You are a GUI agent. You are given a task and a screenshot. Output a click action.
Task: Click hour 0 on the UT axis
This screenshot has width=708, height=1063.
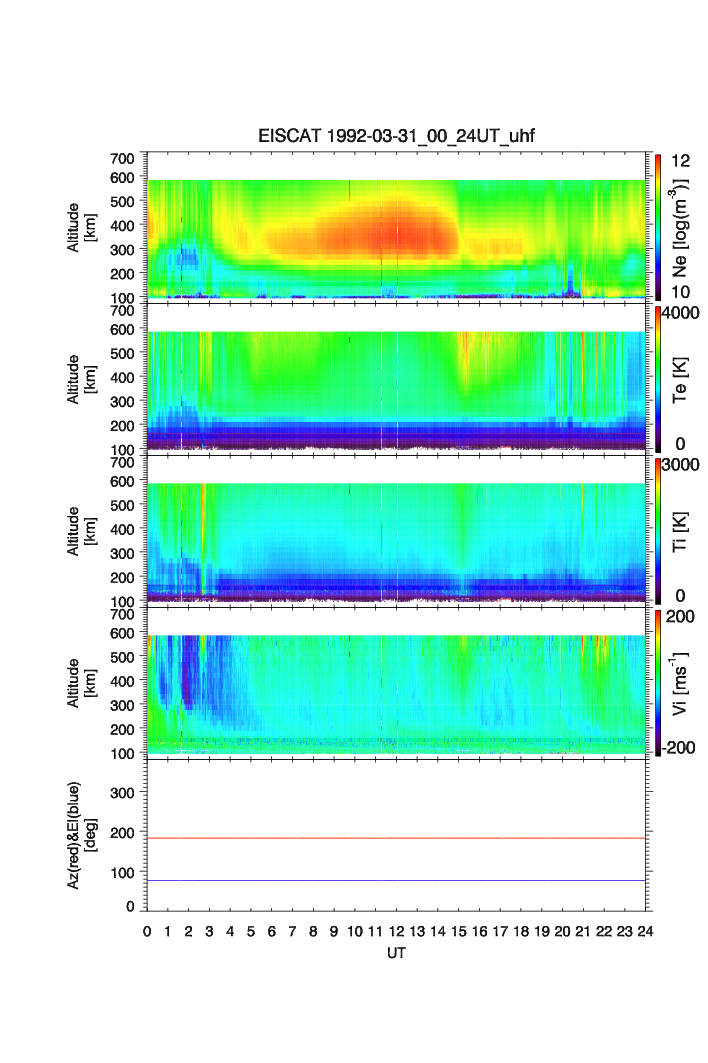click(147, 931)
